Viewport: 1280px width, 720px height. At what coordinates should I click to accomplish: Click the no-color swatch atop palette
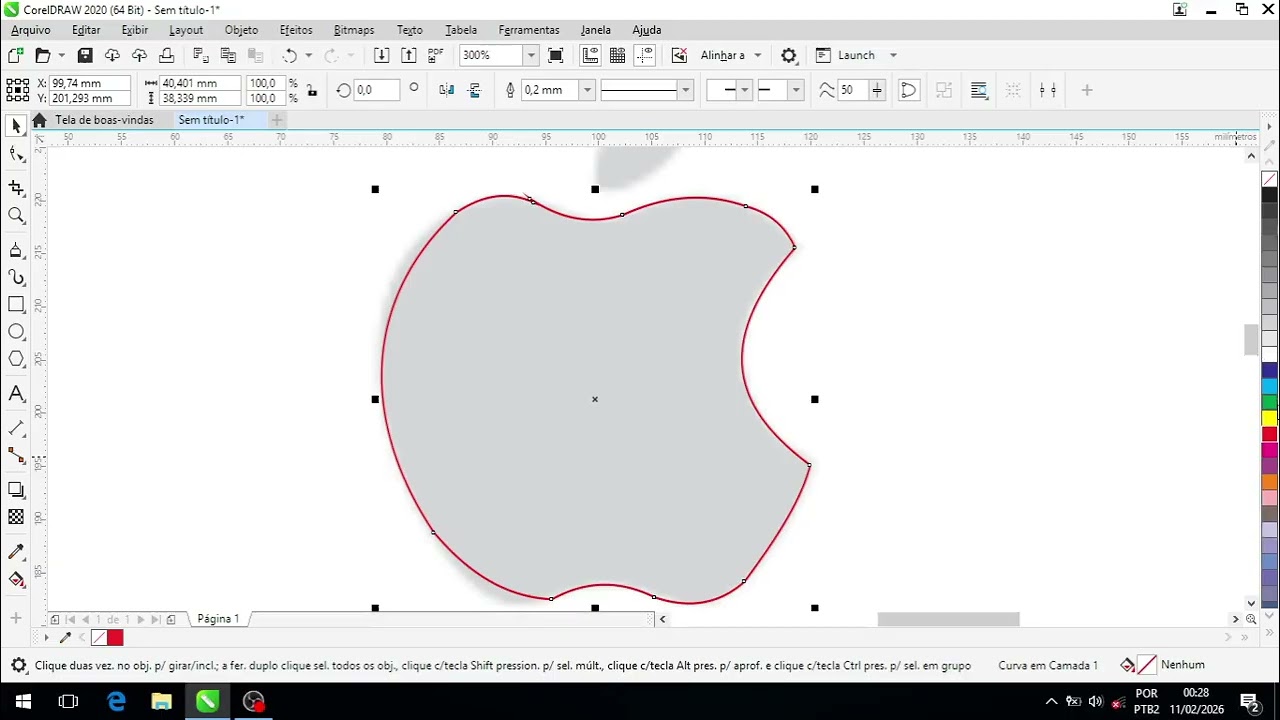click(1270, 180)
